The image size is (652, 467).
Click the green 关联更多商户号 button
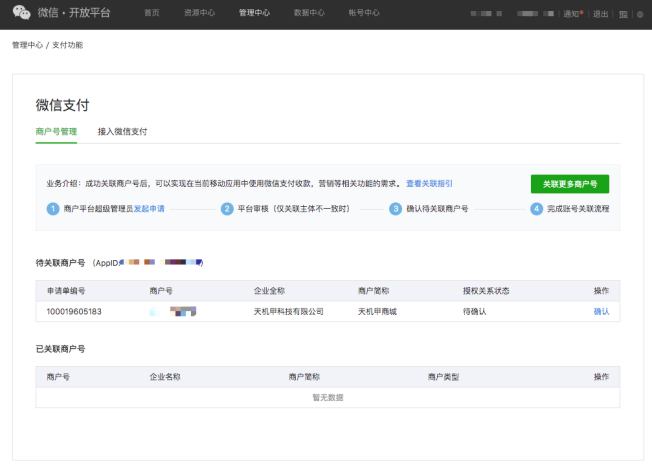[570, 184]
